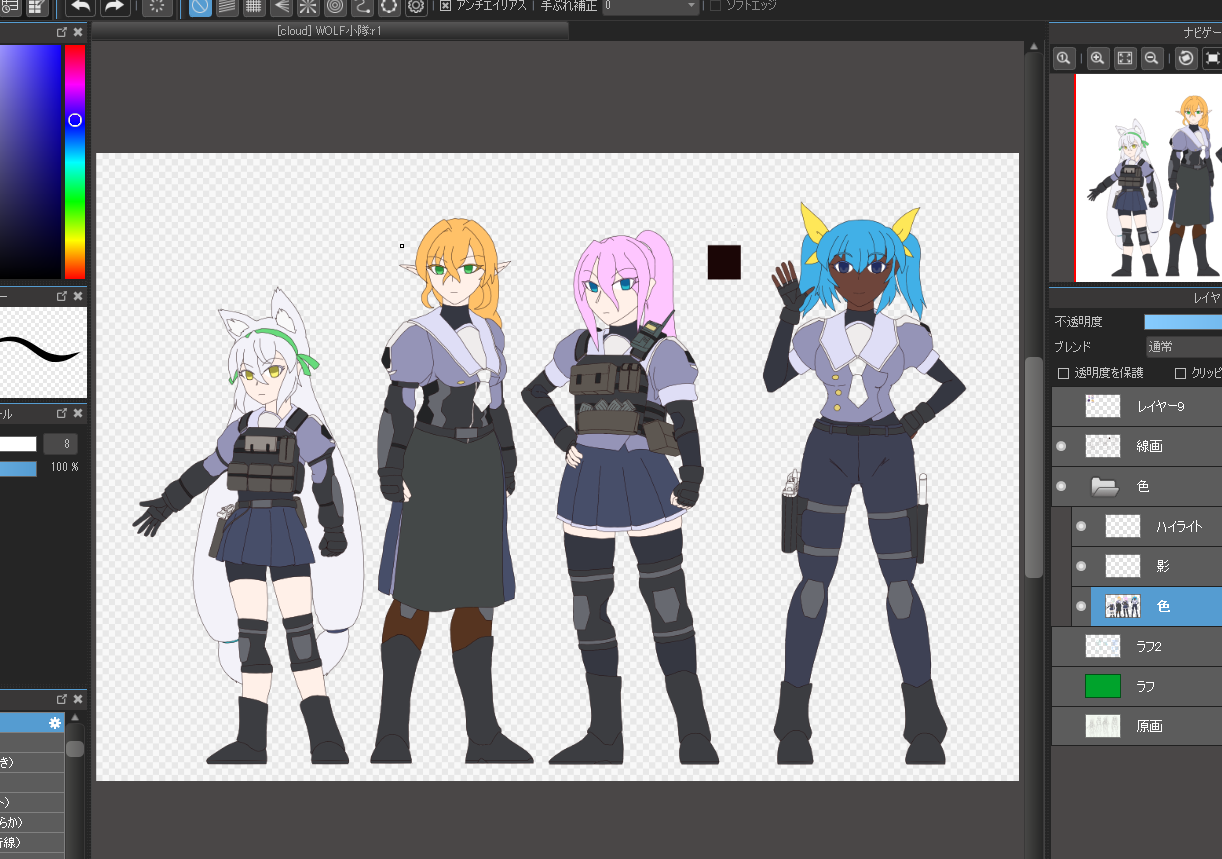Open snap settings gear icon
This screenshot has height=859, width=1222.
pos(416,6)
